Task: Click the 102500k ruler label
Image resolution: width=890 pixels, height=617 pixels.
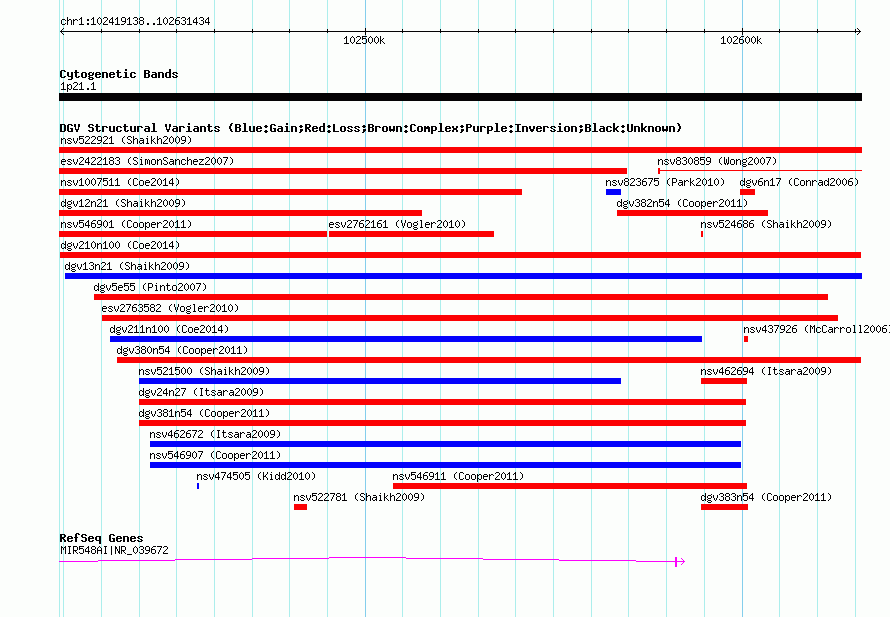Action: tap(364, 40)
